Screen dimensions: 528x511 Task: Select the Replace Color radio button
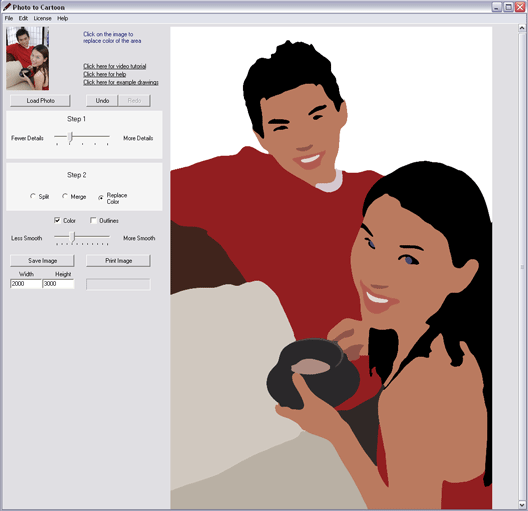point(100,198)
